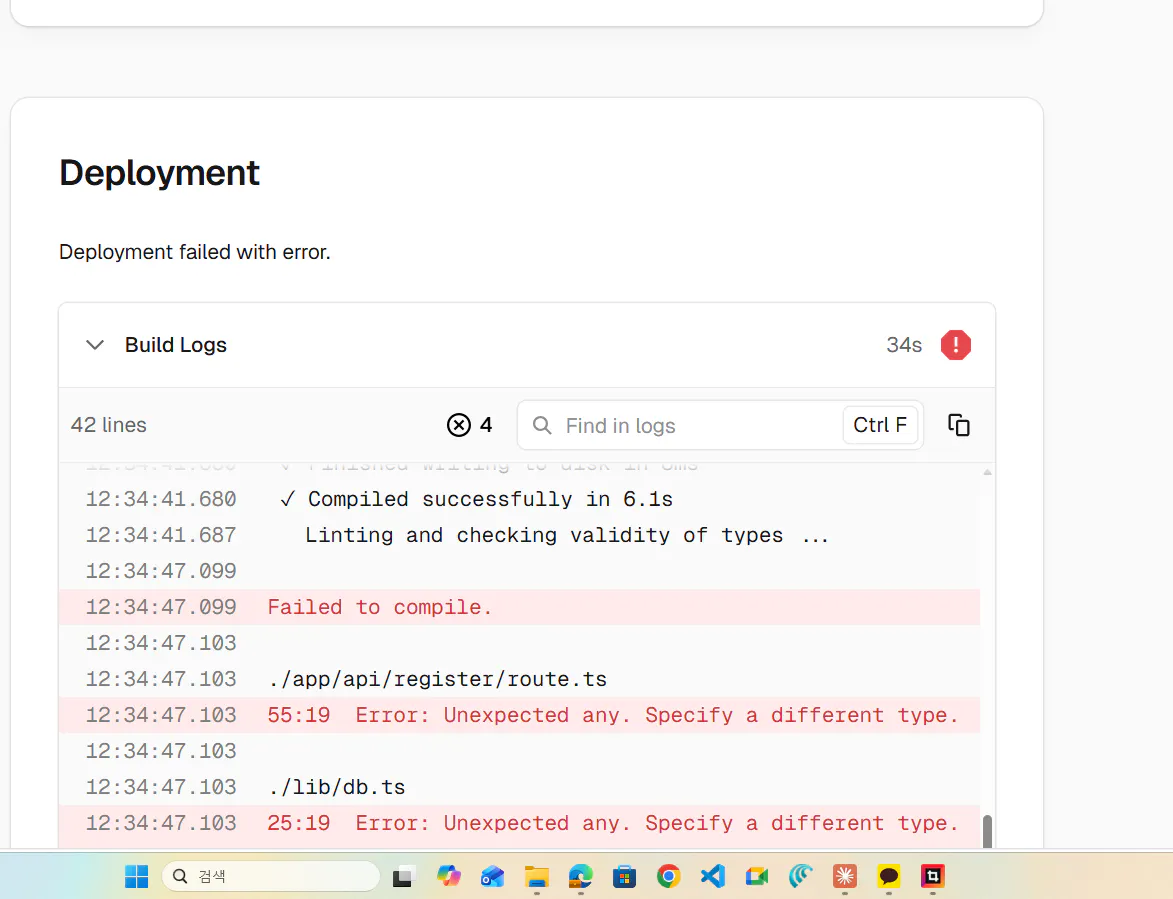Click the log panel vertical scrollbar thumb
The image size is (1173, 899).
point(987,831)
